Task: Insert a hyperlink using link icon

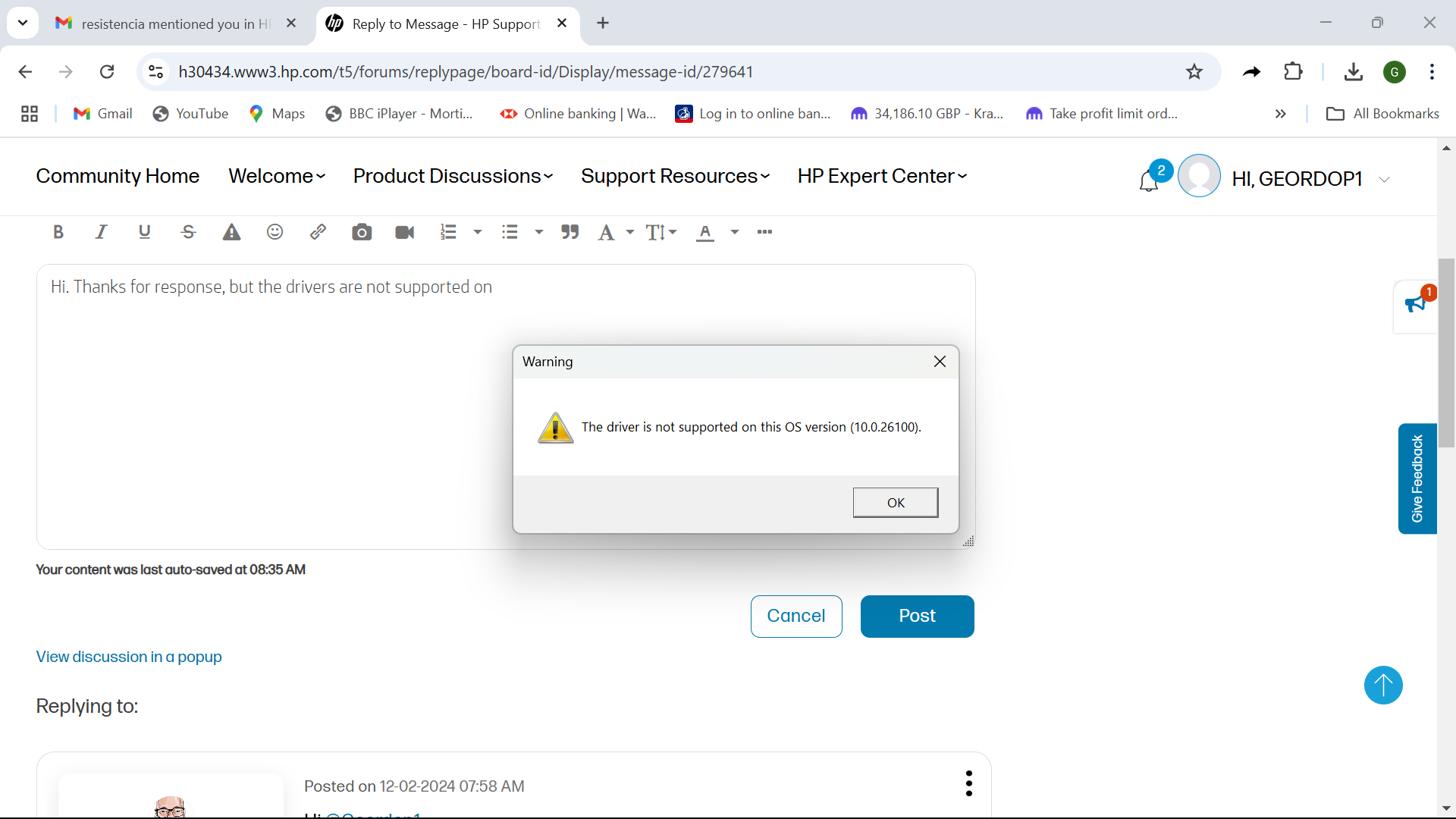Action: tap(318, 232)
